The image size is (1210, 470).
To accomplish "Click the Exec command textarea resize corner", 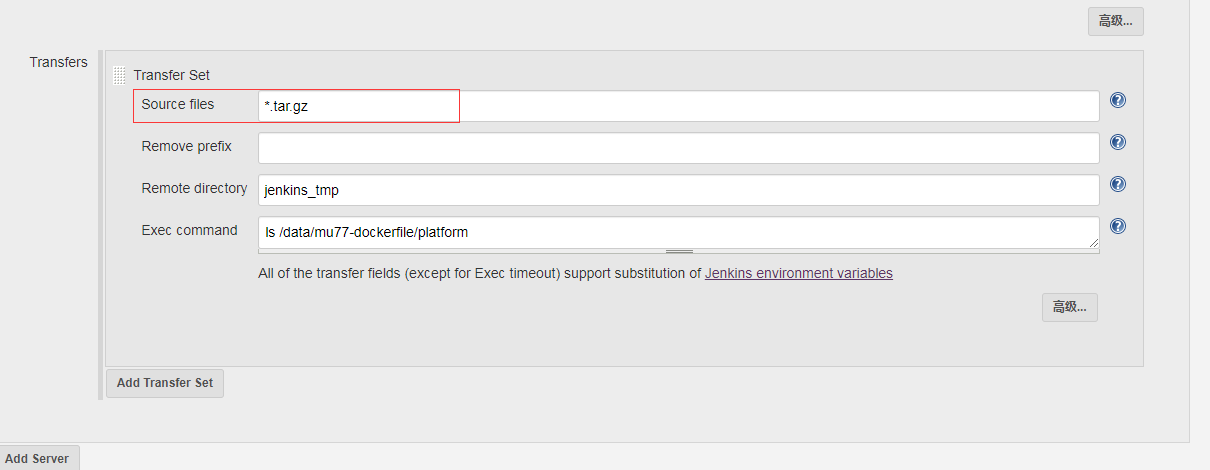I will click(x=1093, y=242).
